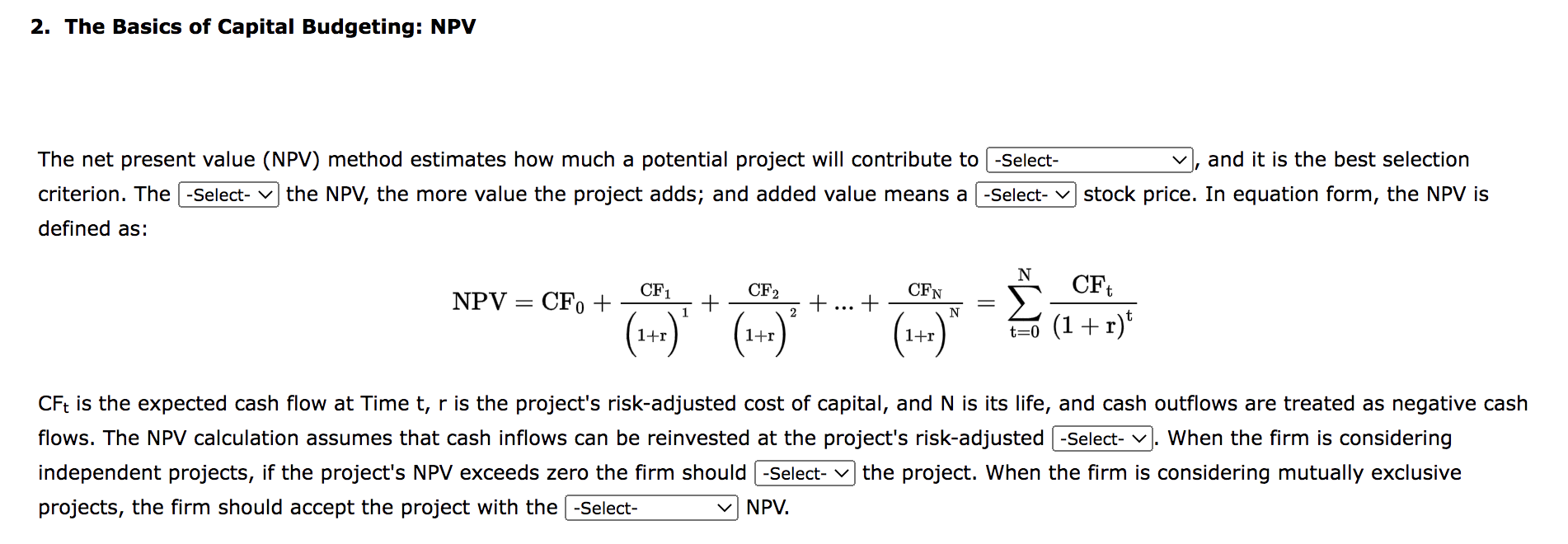Screen dimensions: 1568x544
Task: Open the dropdown before "stock price"
Action: [x=1024, y=195]
